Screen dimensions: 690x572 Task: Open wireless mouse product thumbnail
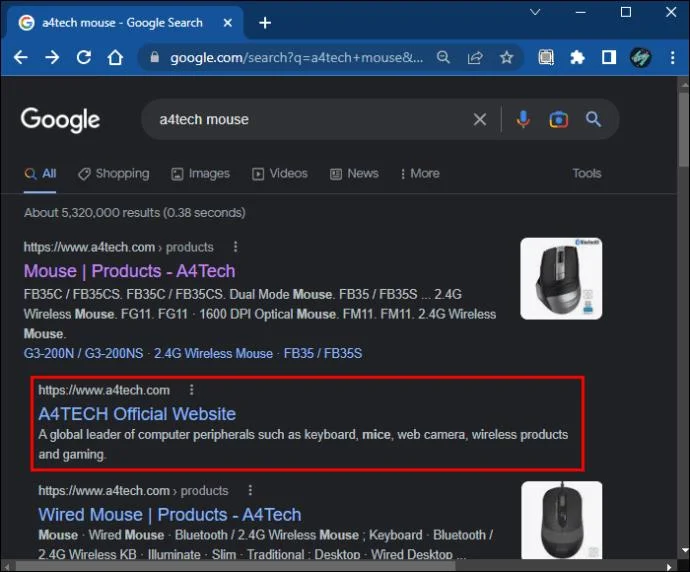(561, 279)
